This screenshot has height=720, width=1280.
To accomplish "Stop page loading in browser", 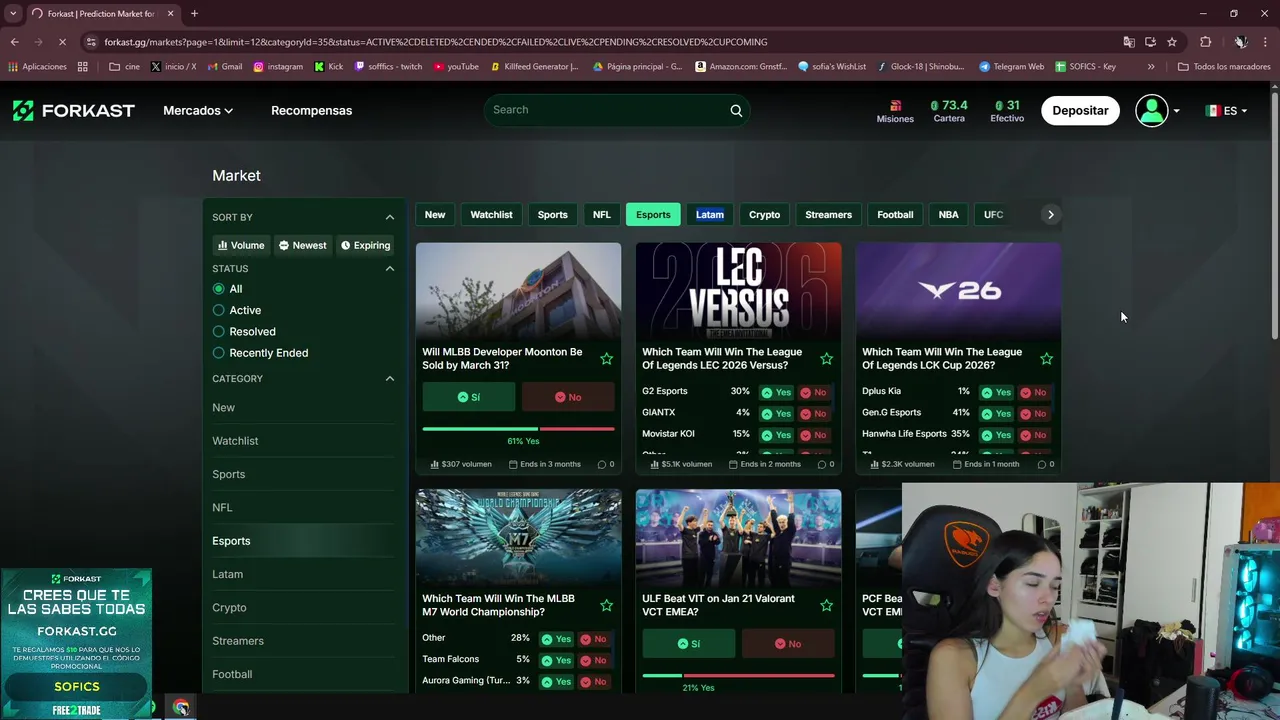I will pos(62,42).
